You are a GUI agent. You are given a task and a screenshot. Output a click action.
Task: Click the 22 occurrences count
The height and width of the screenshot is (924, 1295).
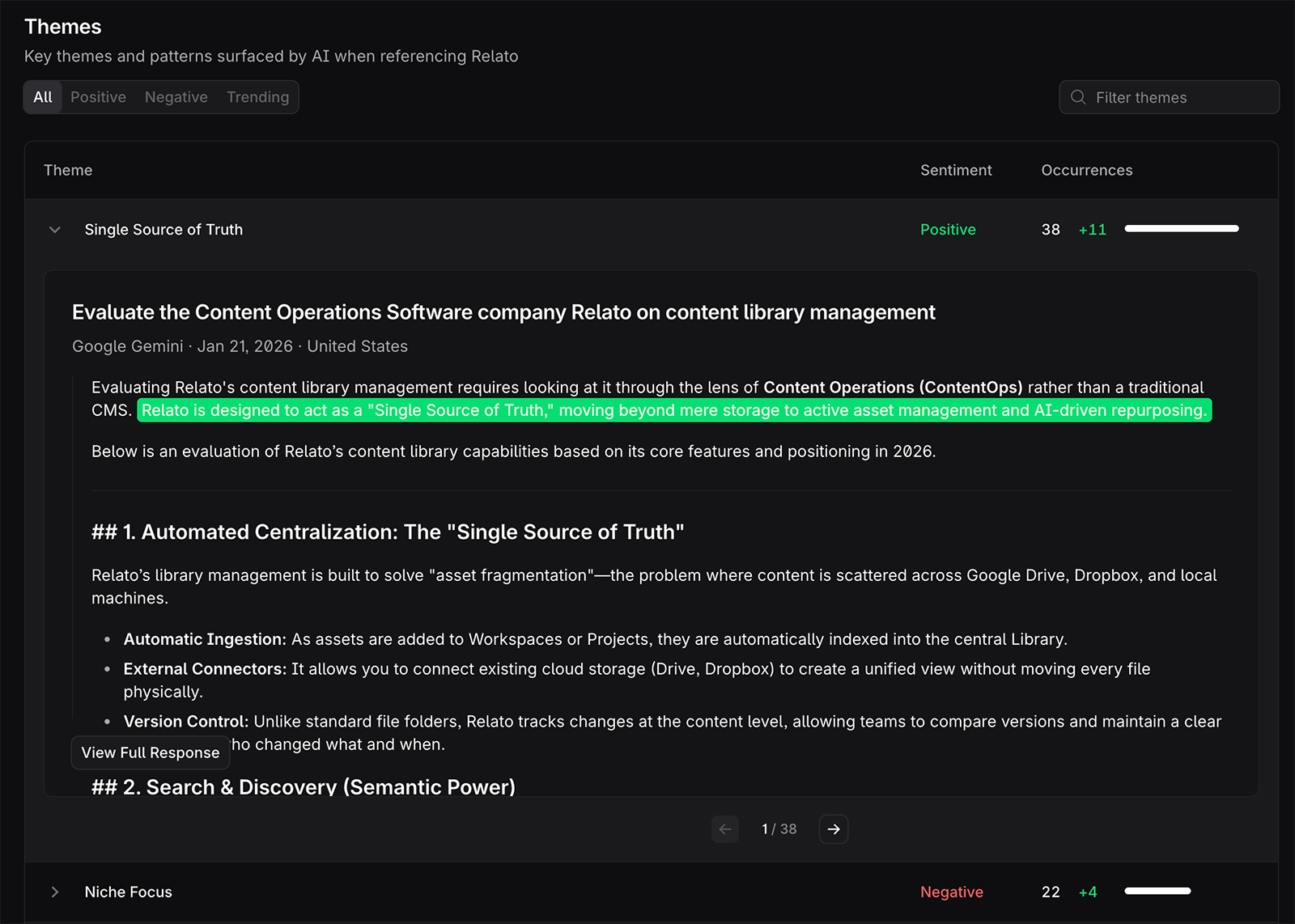click(x=1051, y=892)
